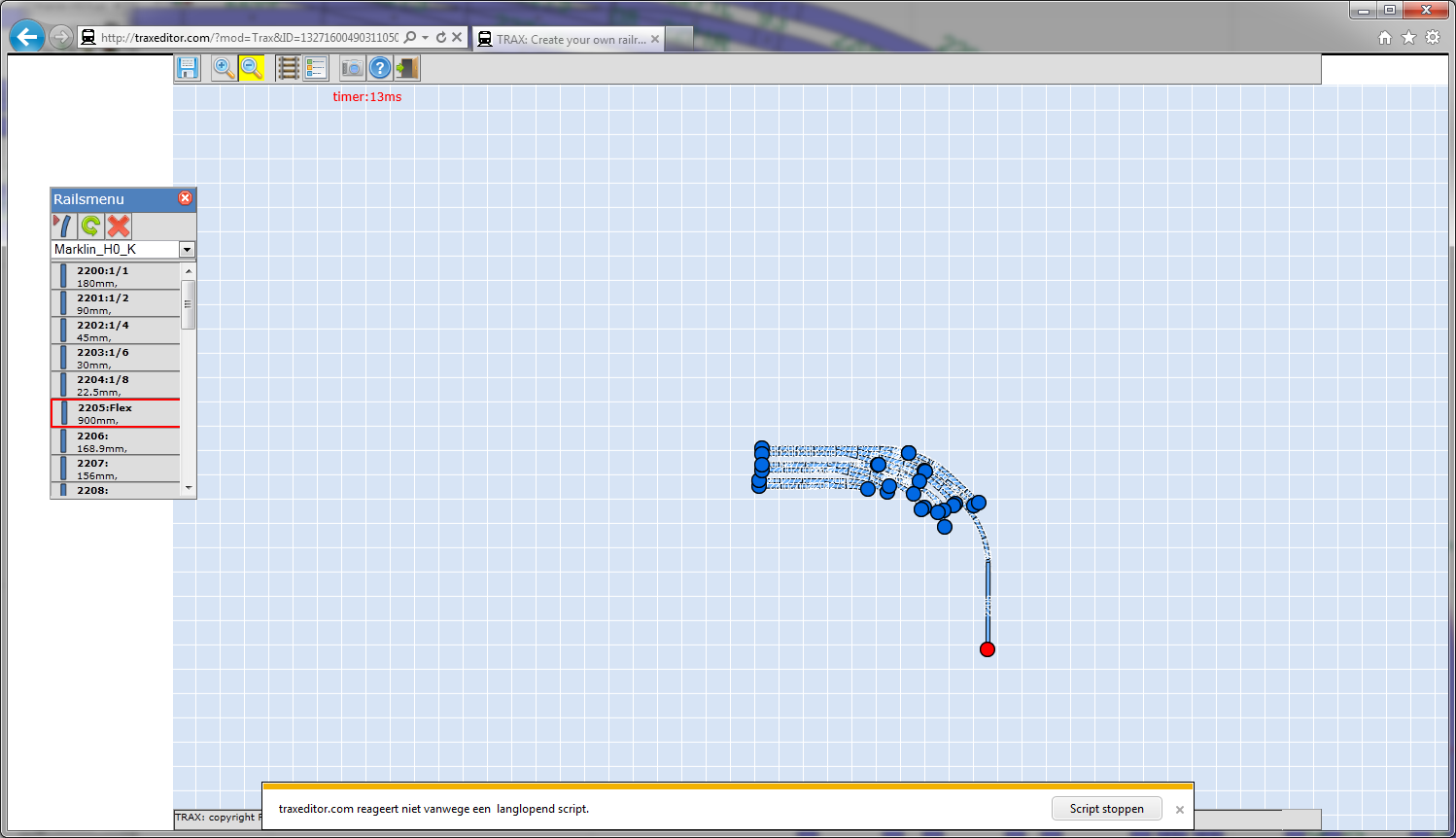Select track piece 2203:1/6 30mm
This screenshot has width=1456, height=838.
(x=116, y=358)
